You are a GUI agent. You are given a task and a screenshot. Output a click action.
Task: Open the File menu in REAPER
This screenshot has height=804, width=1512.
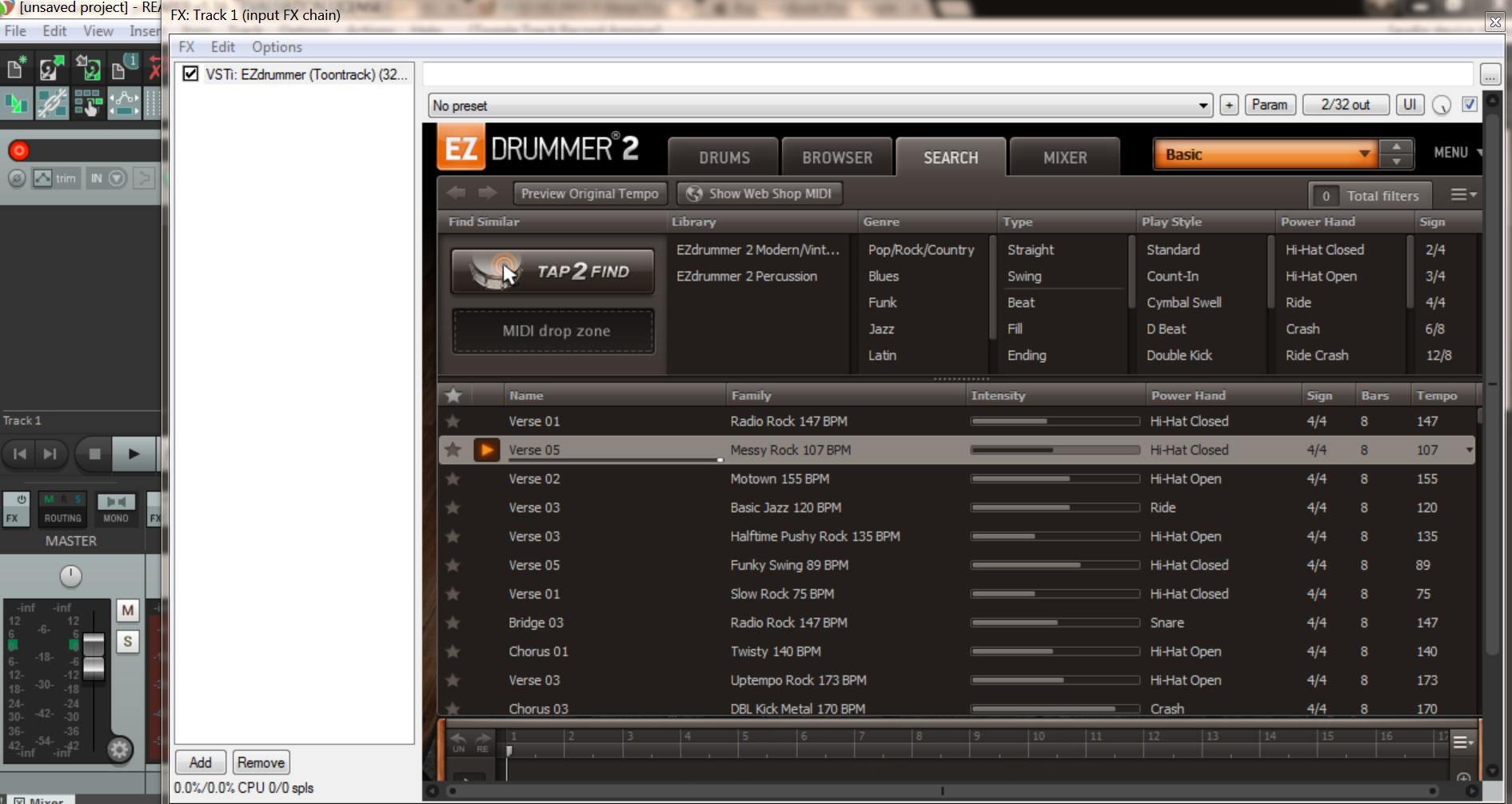pyautogui.click(x=15, y=31)
